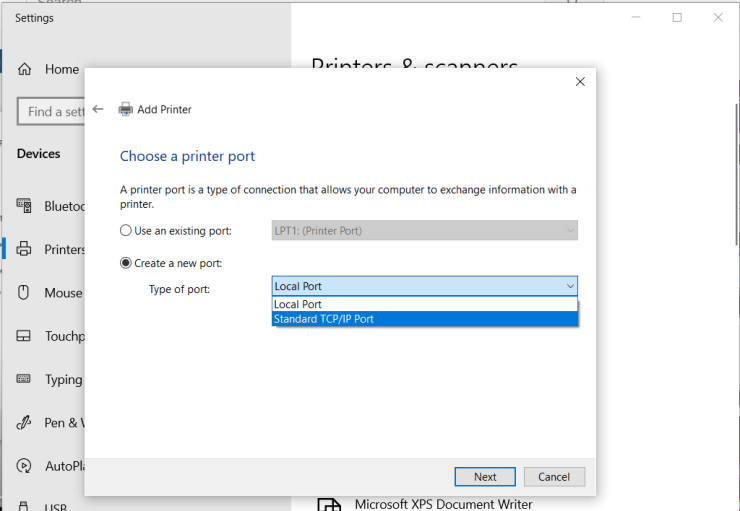
Task: Minimize the Settings window
Action: [x=636, y=17]
